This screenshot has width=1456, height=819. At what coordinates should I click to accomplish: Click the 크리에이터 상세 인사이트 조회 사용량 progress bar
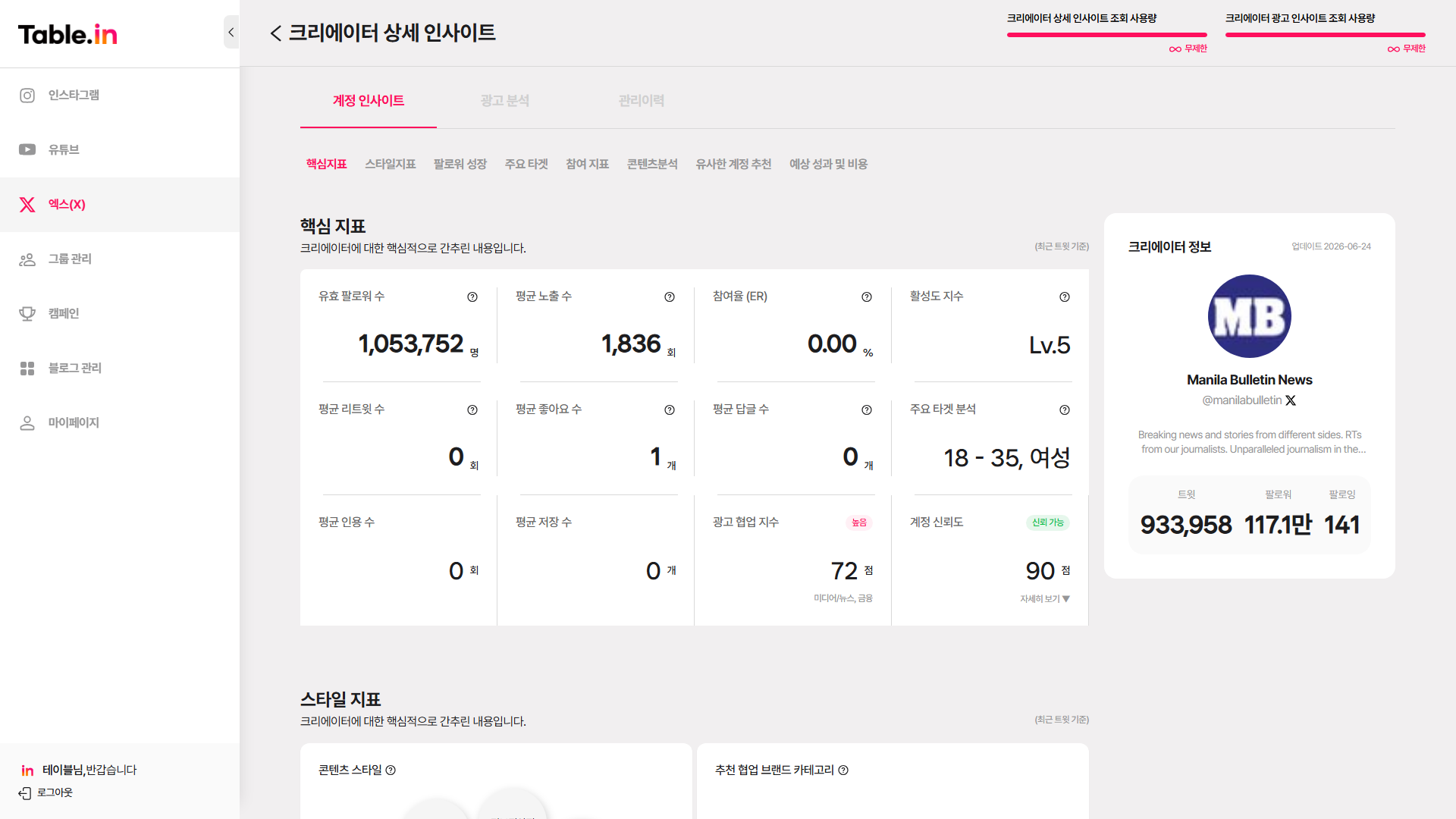(x=1107, y=35)
